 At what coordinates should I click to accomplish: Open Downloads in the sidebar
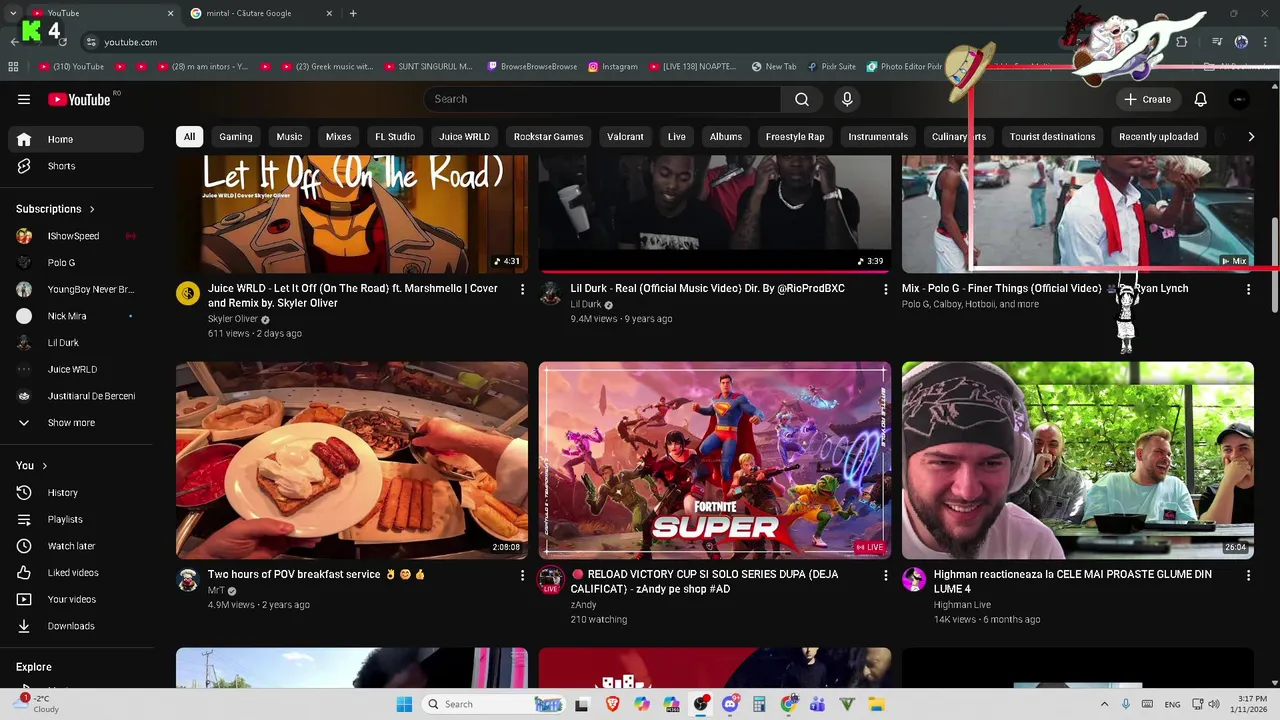[76, 626]
